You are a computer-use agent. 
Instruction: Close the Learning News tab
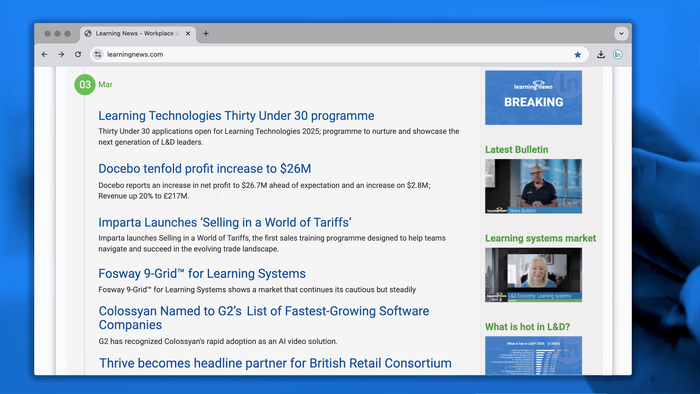(x=188, y=33)
